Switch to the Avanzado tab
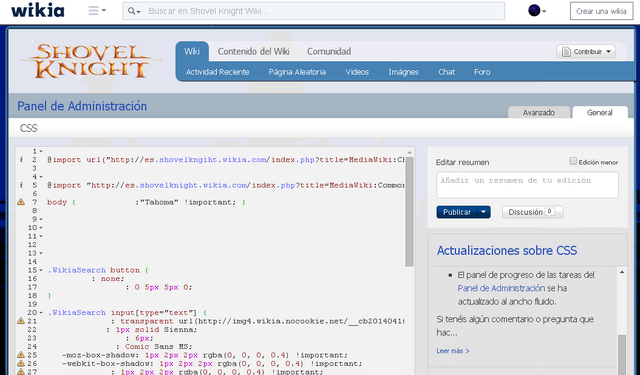The width and height of the screenshot is (640, 375). 539,112
